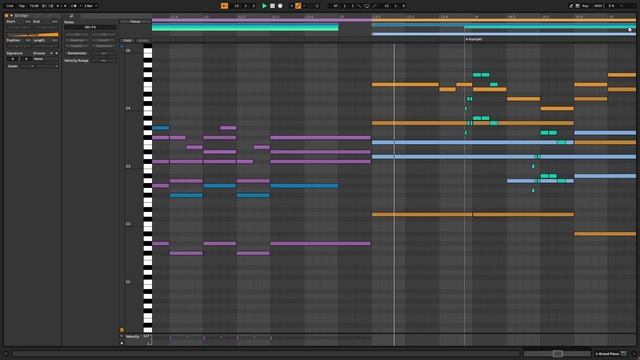
Task: Toggle the headphone note preview icon
Action: coord(122,47)
